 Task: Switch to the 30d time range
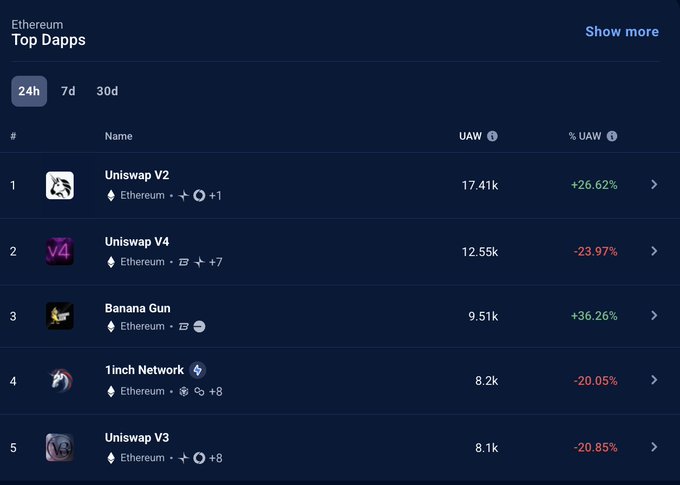107,91
